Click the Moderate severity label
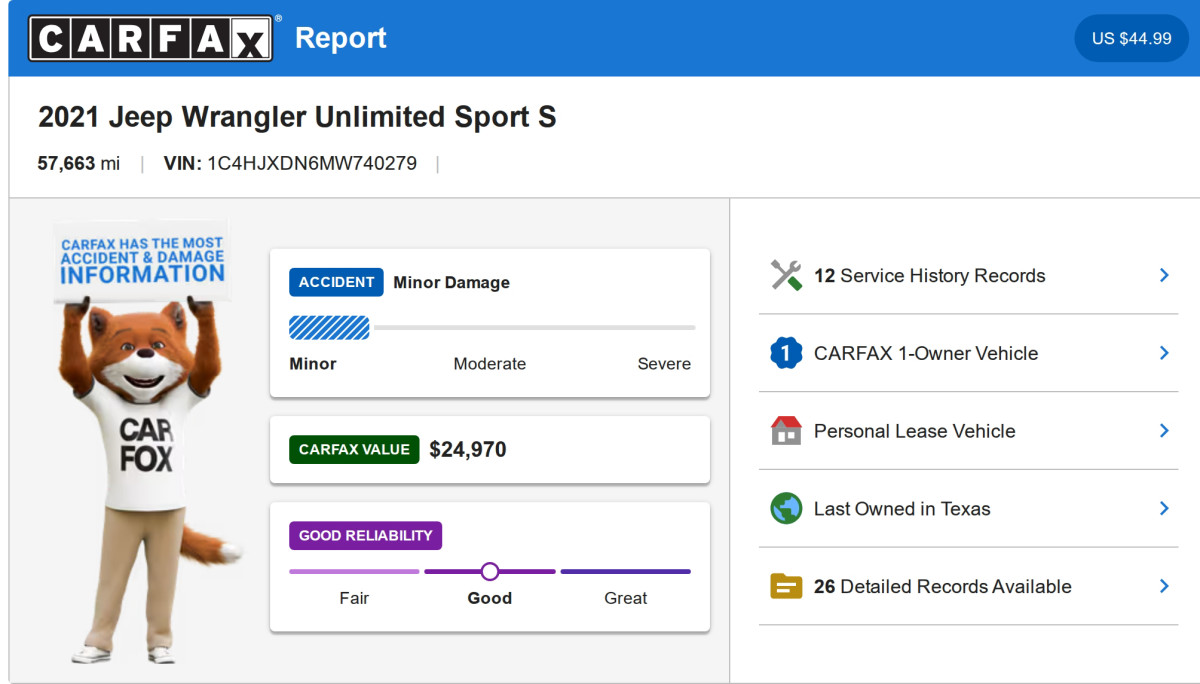Viewport: 1200px width, 684px height. coord(490,364)
